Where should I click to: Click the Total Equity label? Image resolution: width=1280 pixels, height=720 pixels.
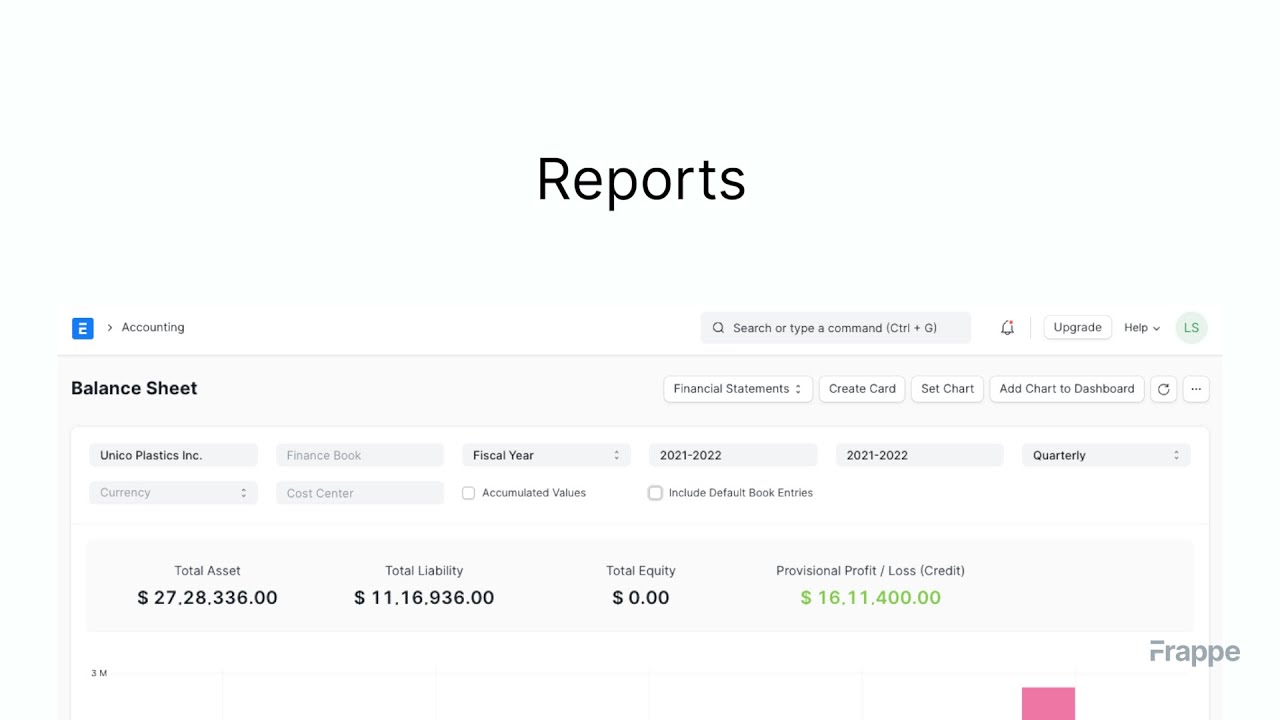tap(641, 571)
